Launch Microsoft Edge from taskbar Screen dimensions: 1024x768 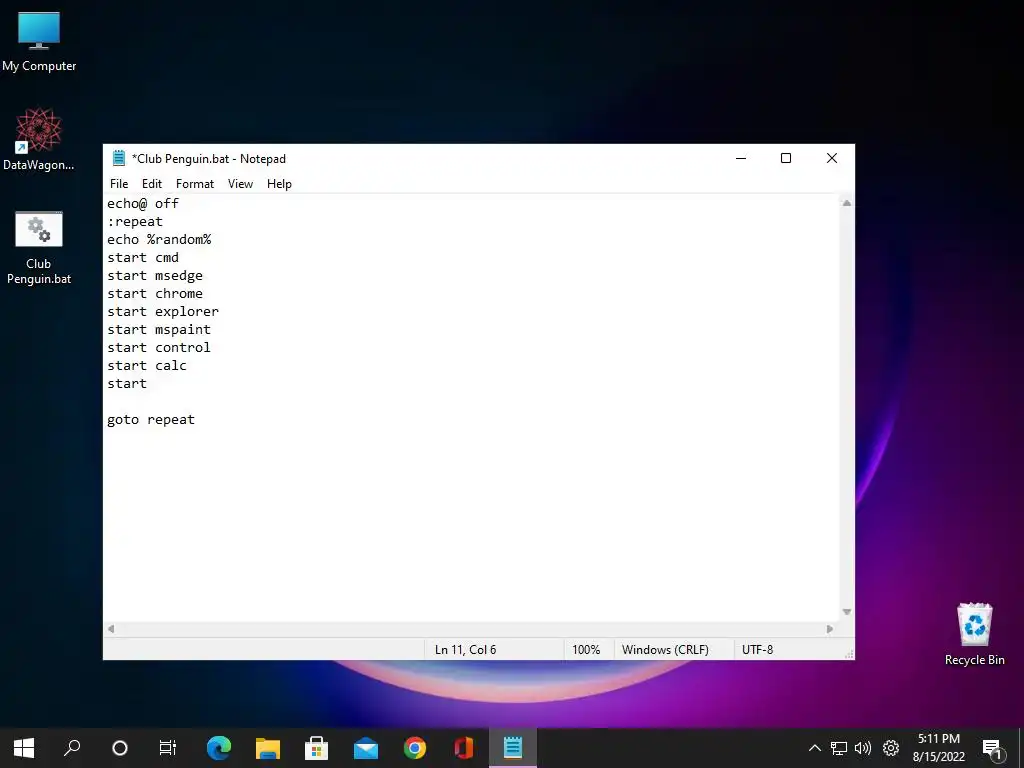219,748
